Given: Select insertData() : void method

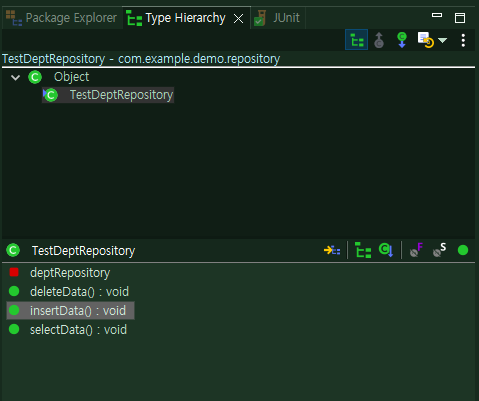Looking at the screenshot, I should [x=71, y=311].
